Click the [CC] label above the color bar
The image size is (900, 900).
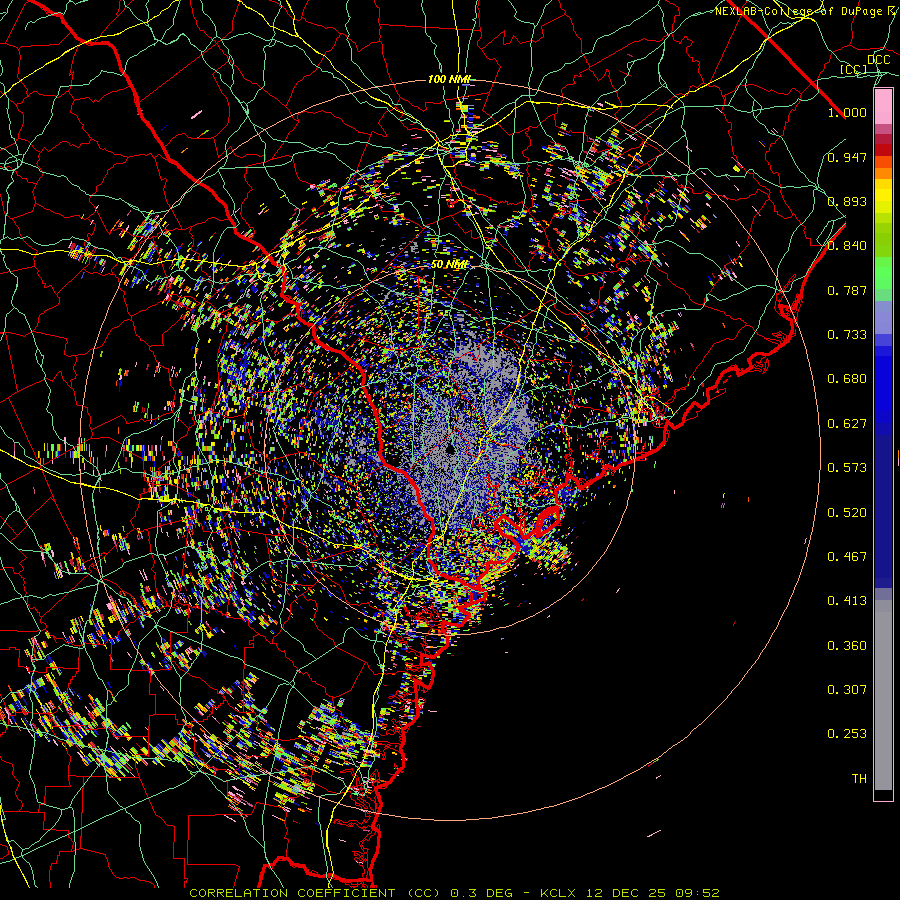[x=854, y=69]
